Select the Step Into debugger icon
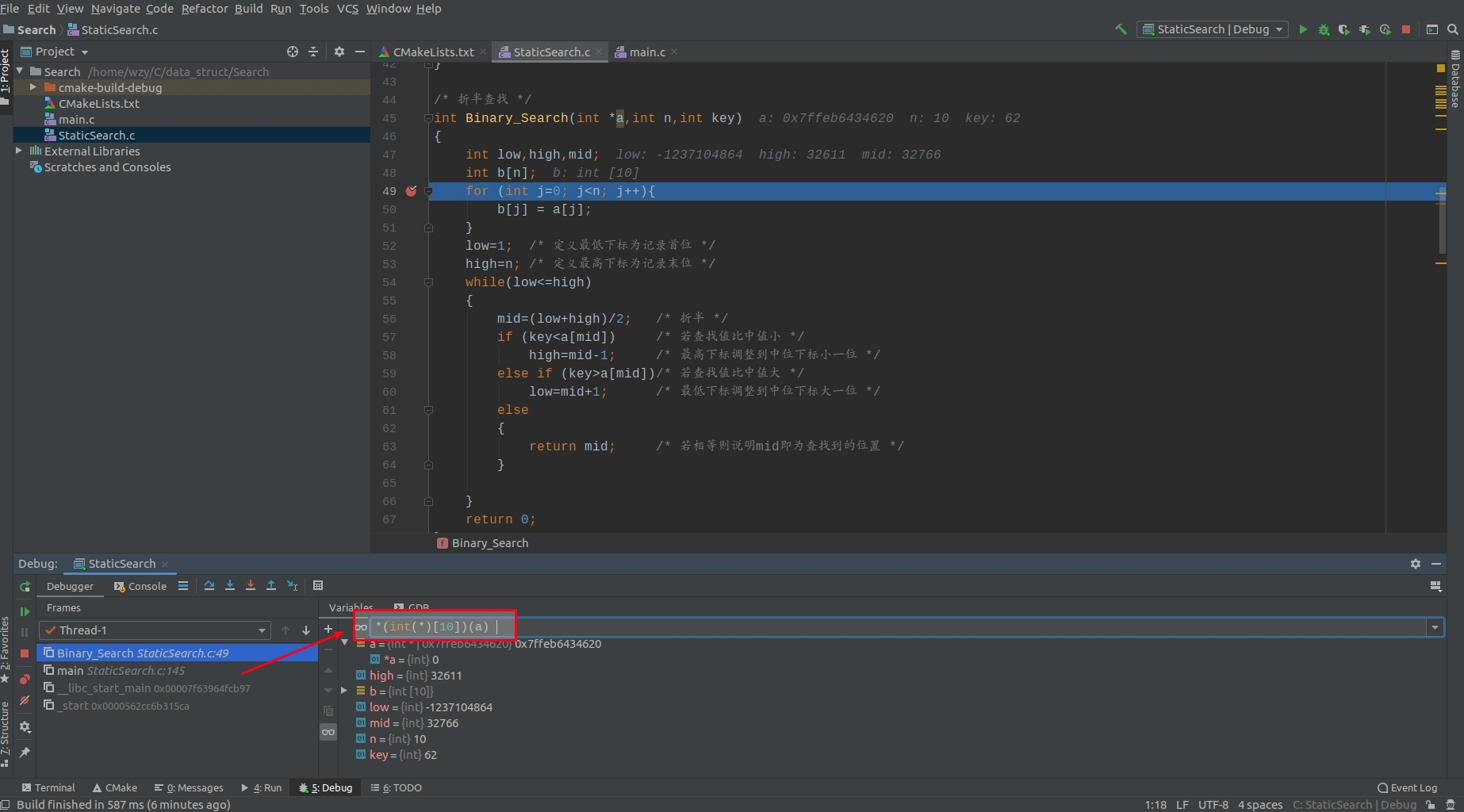This screenshot has width=1464, height=812. pyautogui.click(x=230, y=586)
